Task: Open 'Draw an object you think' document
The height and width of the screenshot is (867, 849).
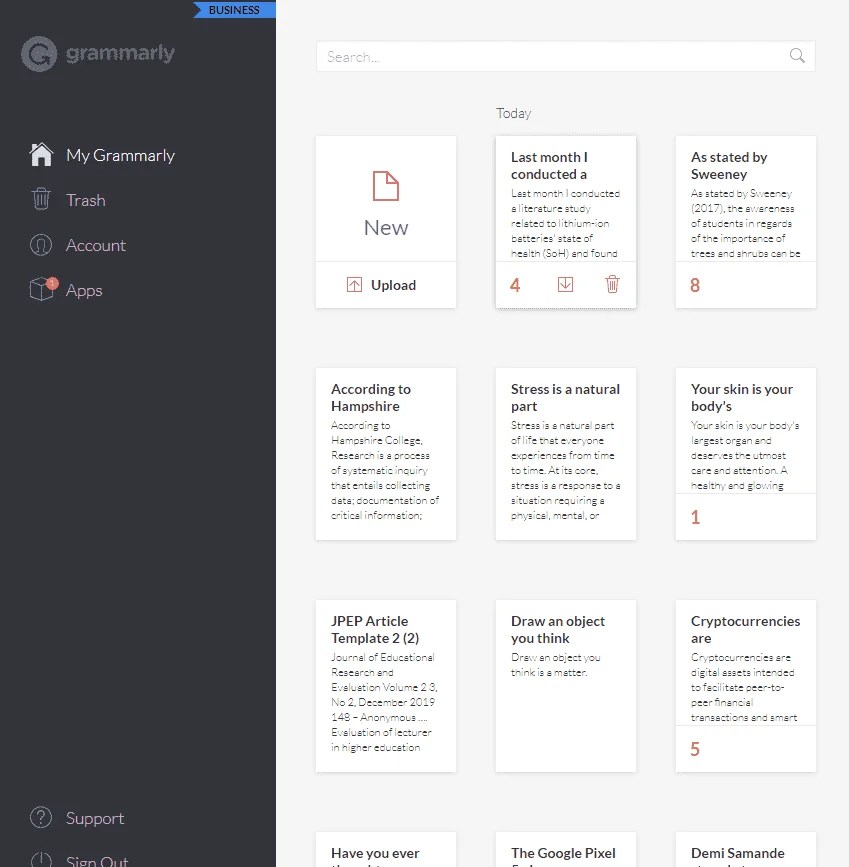Action: (566, 686)
